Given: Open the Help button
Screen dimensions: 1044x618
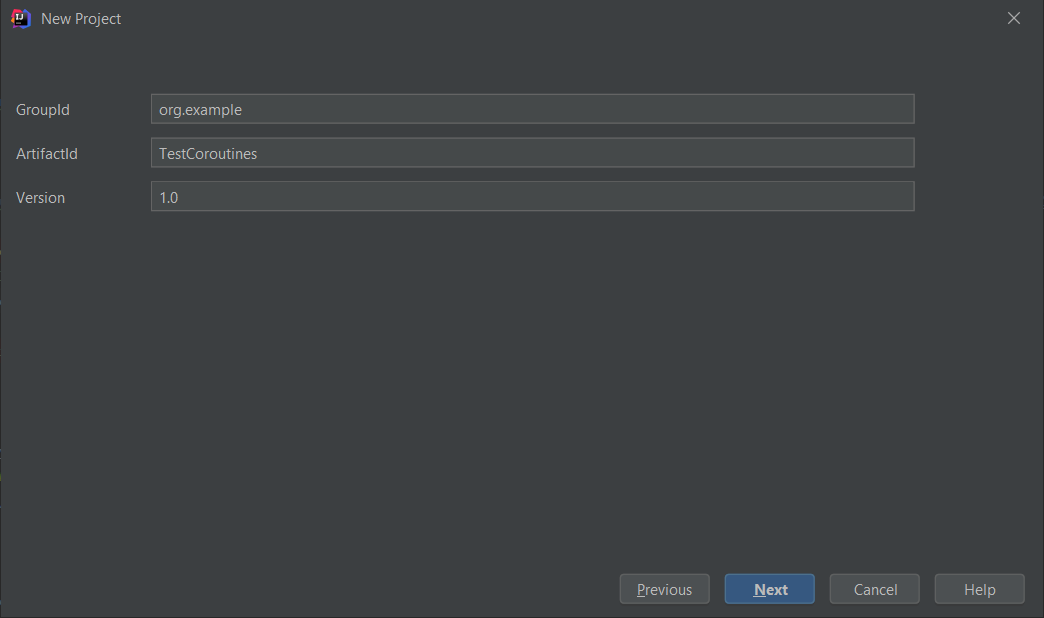Looking at the screenshot, I should (x=979, y=590).
